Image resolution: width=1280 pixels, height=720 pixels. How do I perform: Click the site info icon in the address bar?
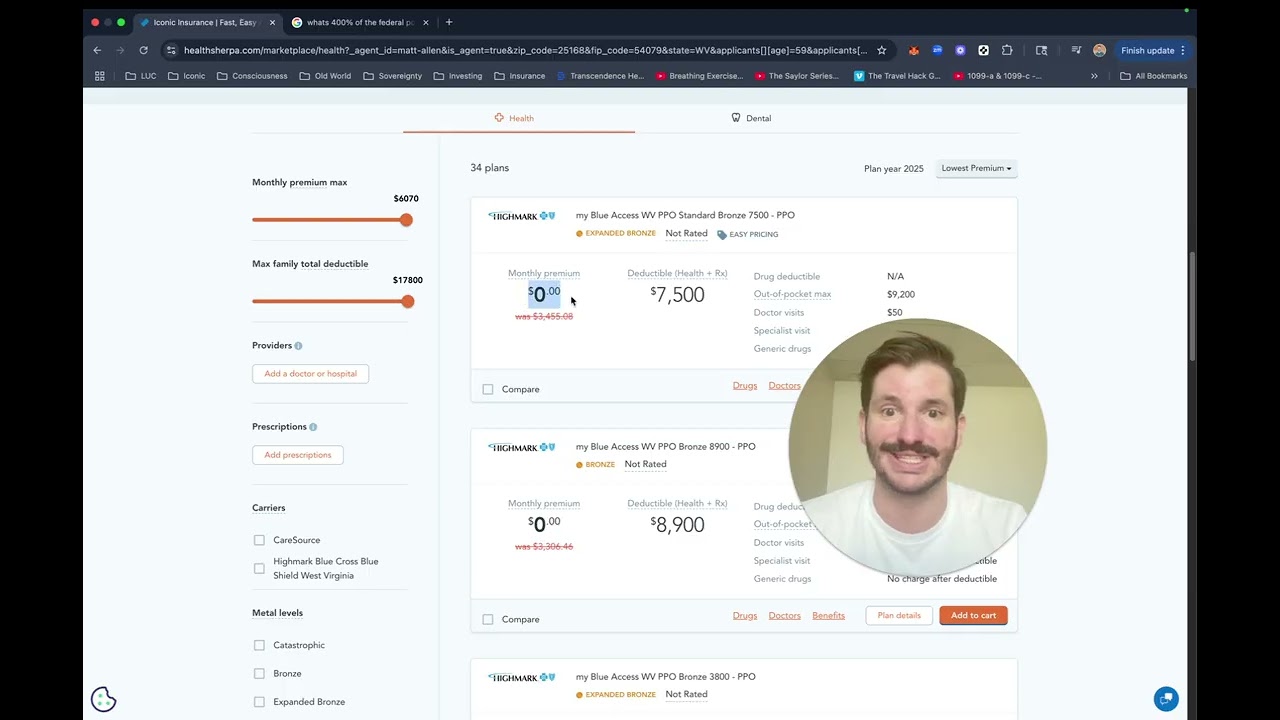pos(171,50)
